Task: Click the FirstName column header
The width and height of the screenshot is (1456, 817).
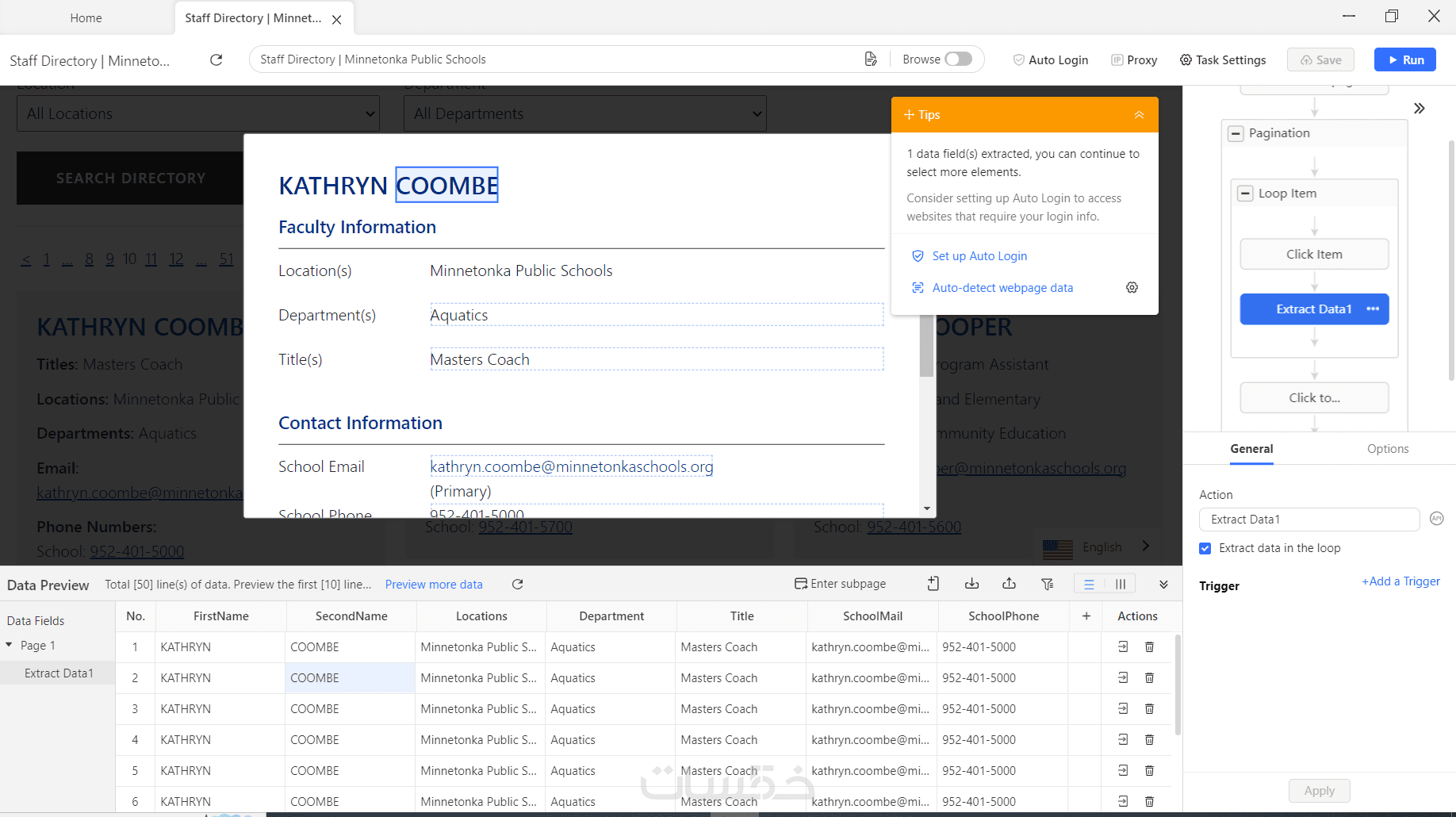Action: point(220,616)
